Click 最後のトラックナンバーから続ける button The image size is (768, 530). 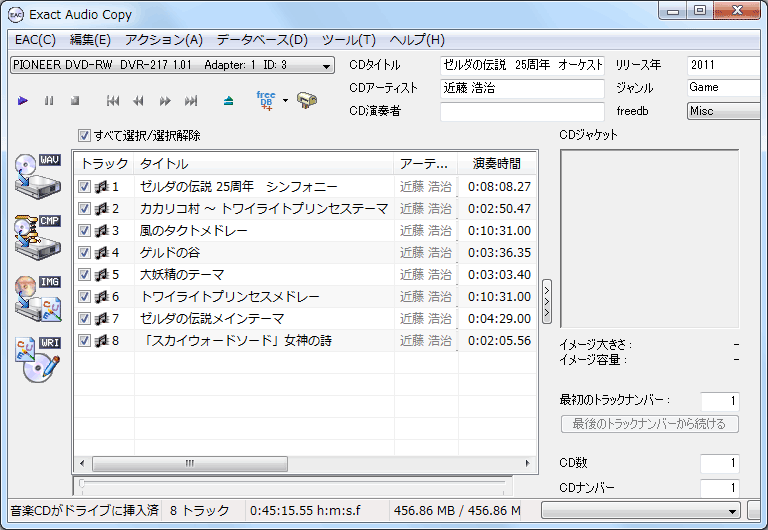click(x=649, y=424)
